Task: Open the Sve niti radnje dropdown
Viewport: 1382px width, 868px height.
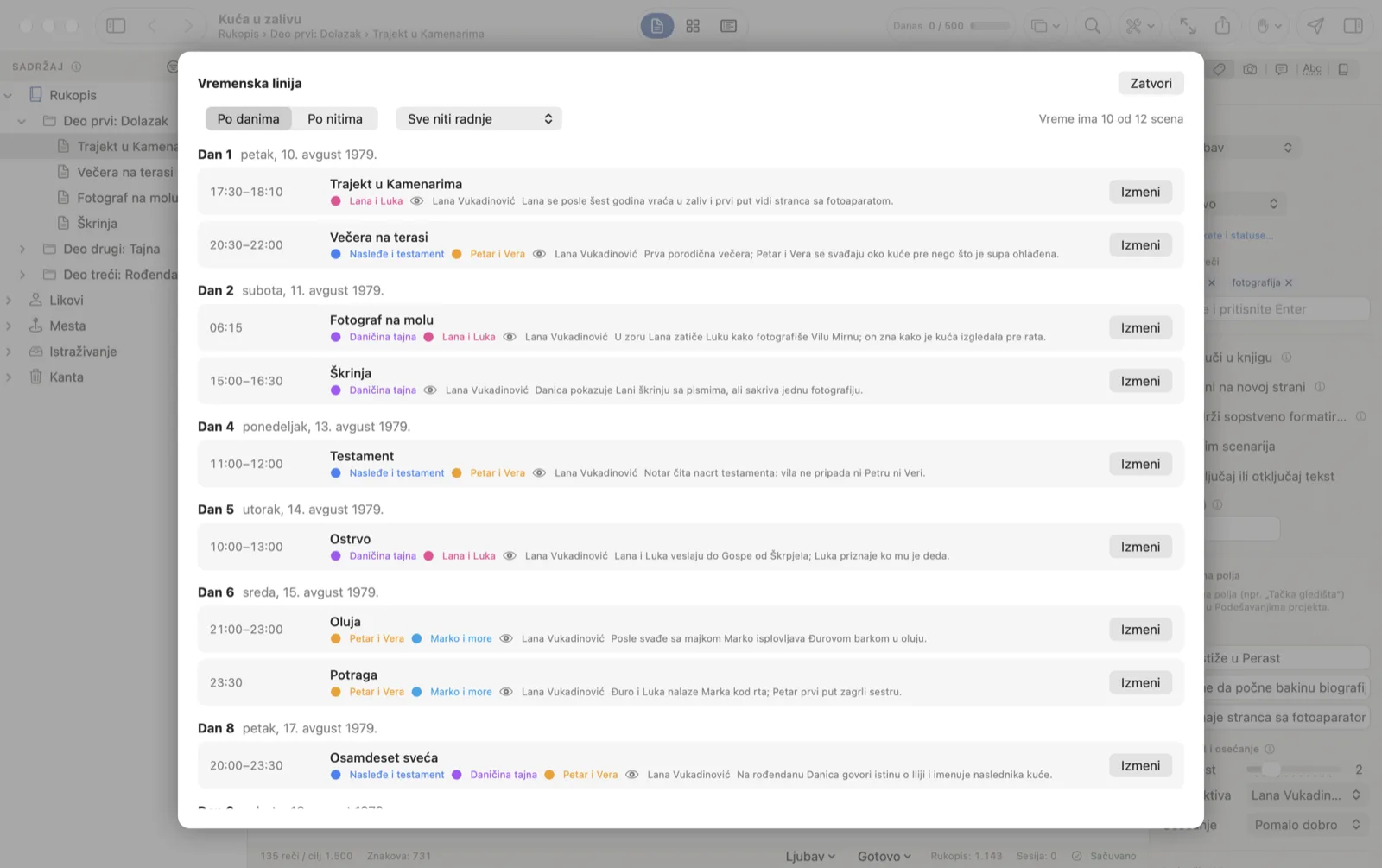Action: pos(479,119)
